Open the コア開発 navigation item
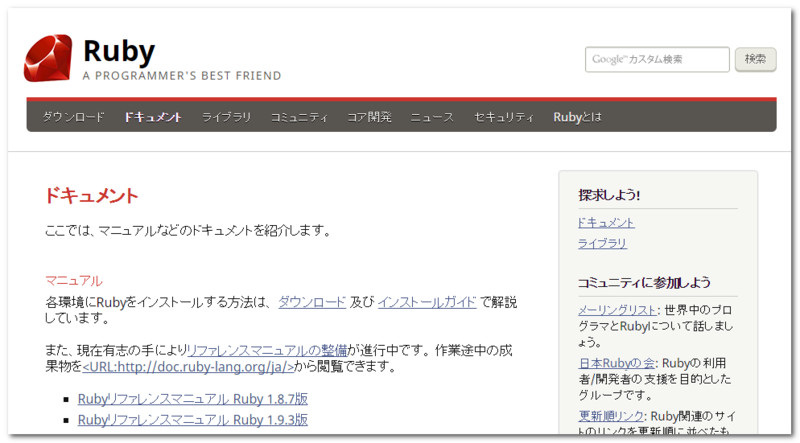The width and height of the screenshot is (800, 443). pos(369,117)
